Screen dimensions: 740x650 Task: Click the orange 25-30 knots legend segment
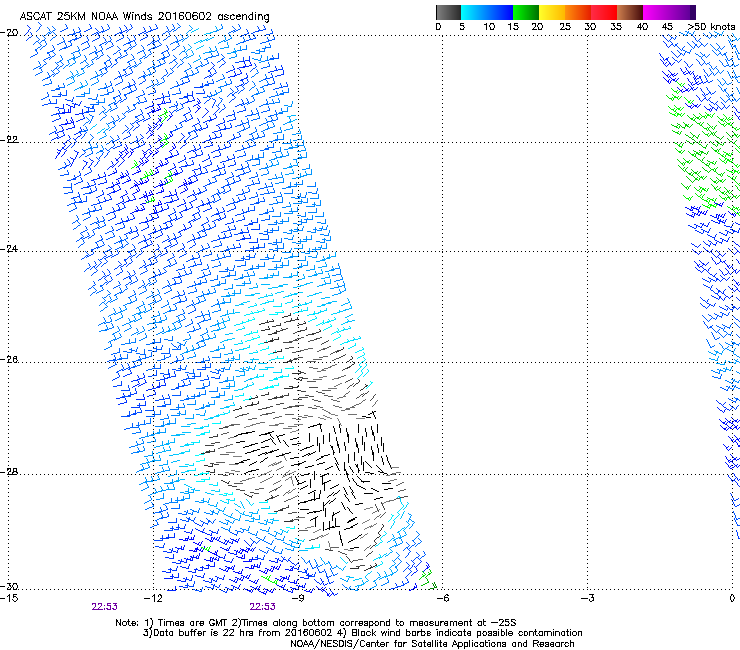click(x=578, y=12)
